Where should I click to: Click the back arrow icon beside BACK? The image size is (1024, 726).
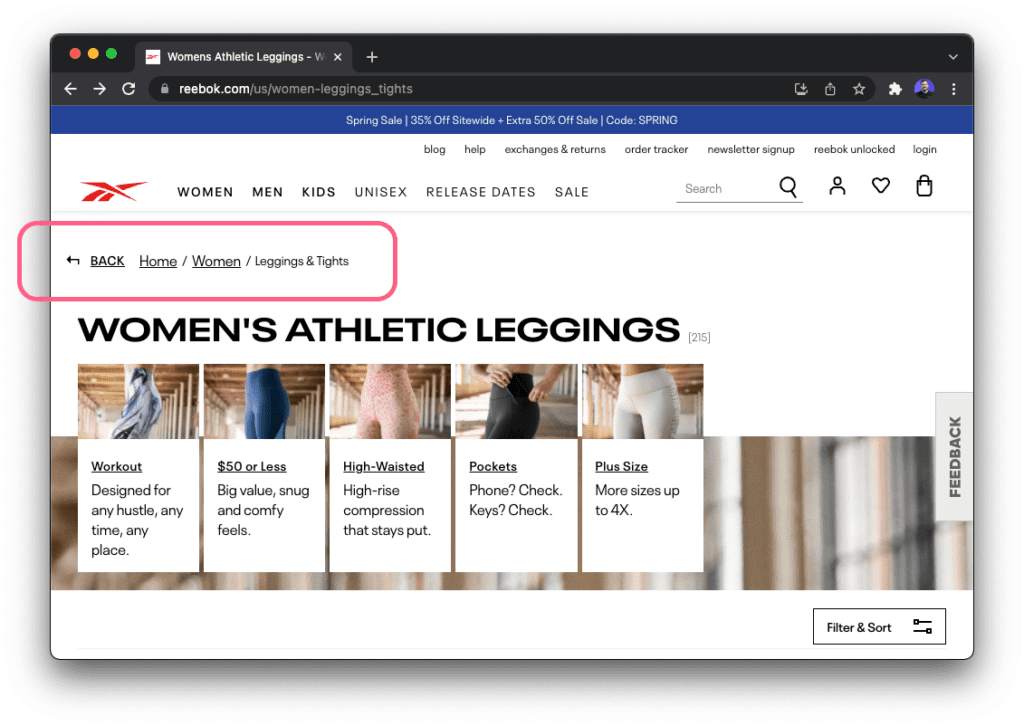[x=73, y=260]
